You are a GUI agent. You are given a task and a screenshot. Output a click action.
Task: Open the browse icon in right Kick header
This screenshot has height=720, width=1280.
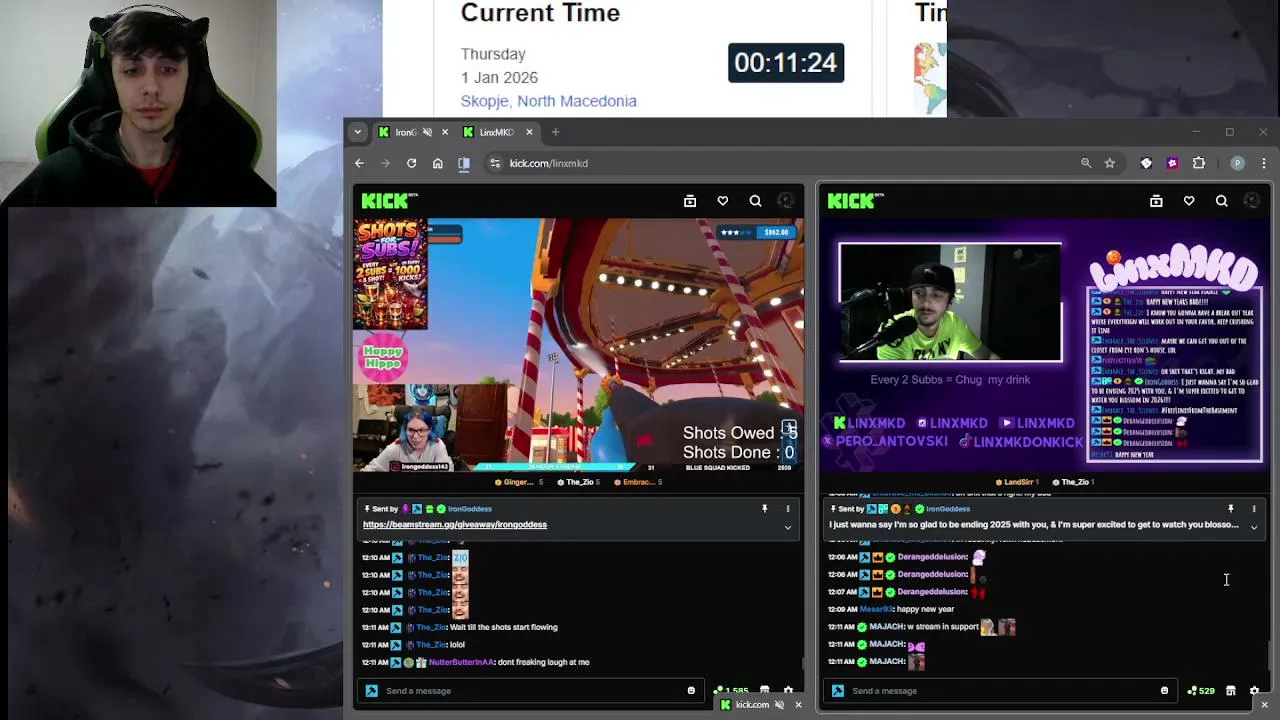pyautogui.click(x=1156, y=201)
